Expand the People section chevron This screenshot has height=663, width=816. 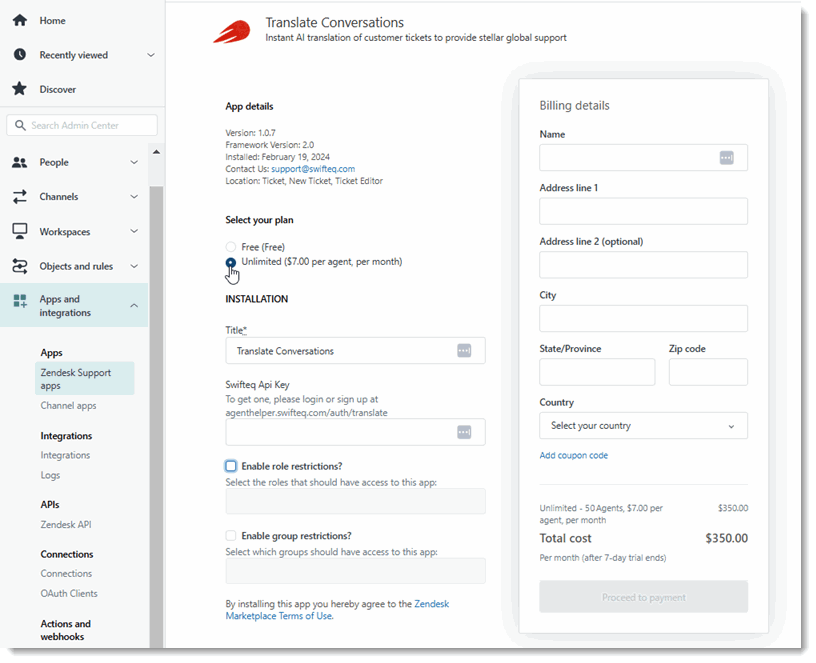(134, 162)
